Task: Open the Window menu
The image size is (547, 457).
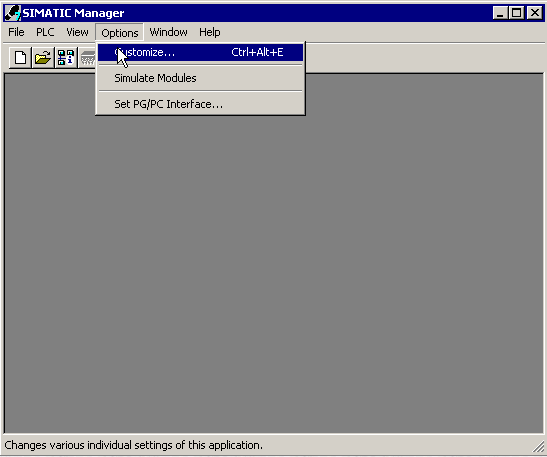Action: (x=168, y=32)
